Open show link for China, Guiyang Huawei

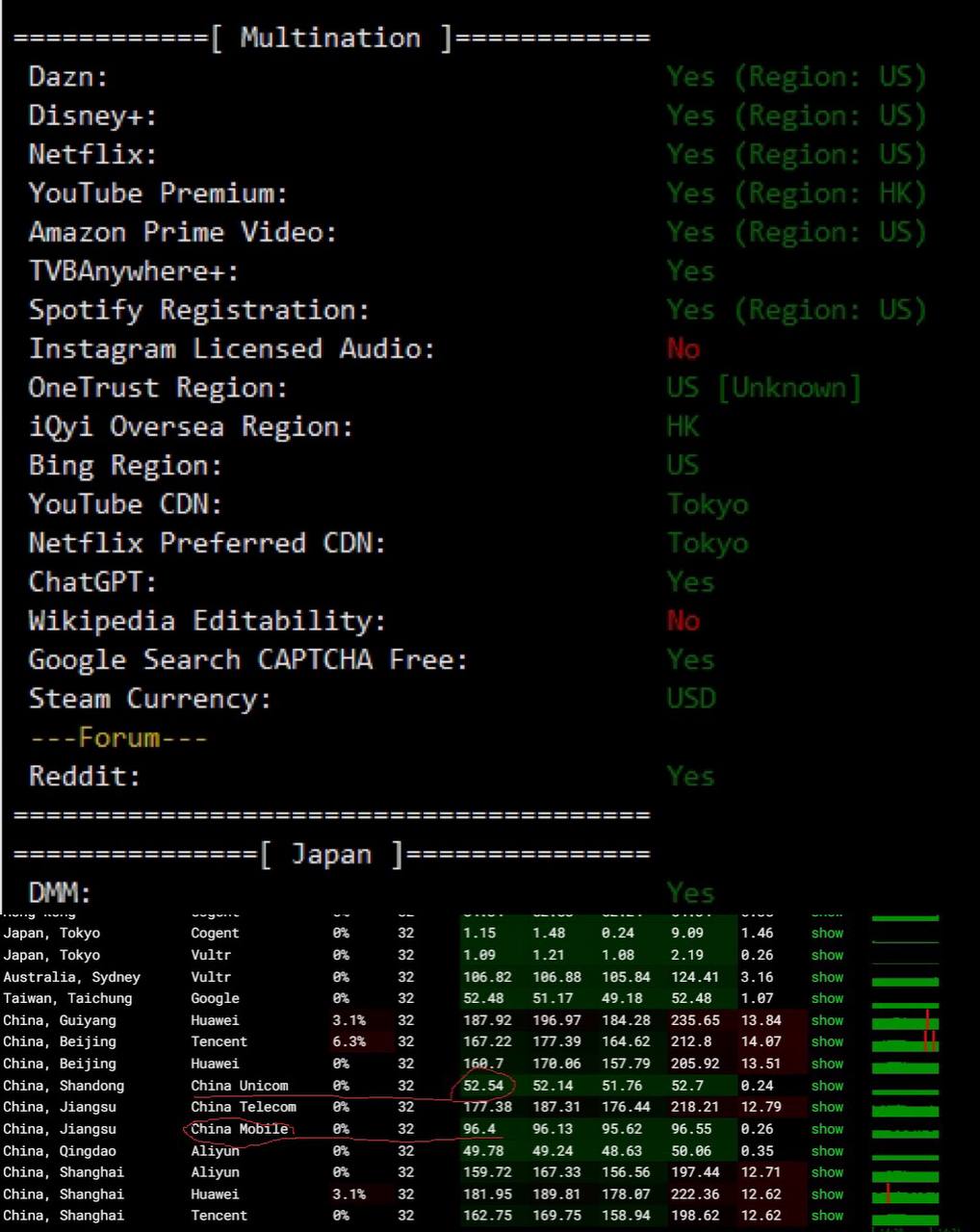(x=827, y=1020)
